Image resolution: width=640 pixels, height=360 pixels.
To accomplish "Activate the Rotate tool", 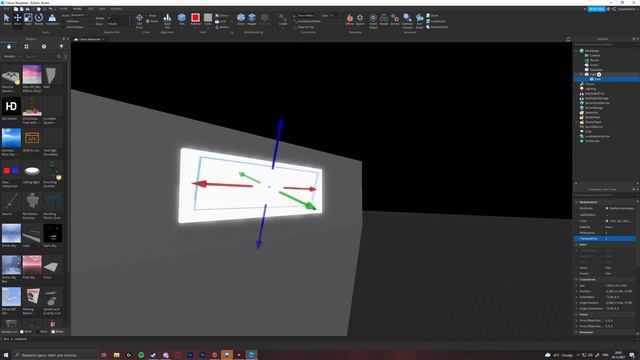I will [39, 19].
